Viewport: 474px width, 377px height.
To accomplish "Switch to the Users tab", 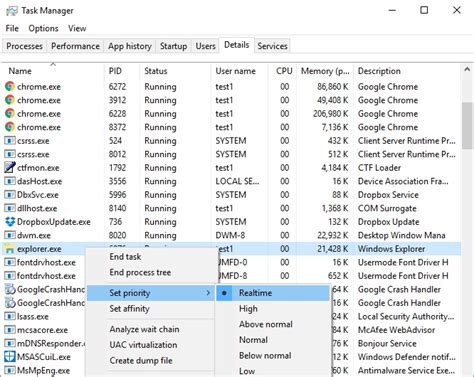I will (205, 46).
